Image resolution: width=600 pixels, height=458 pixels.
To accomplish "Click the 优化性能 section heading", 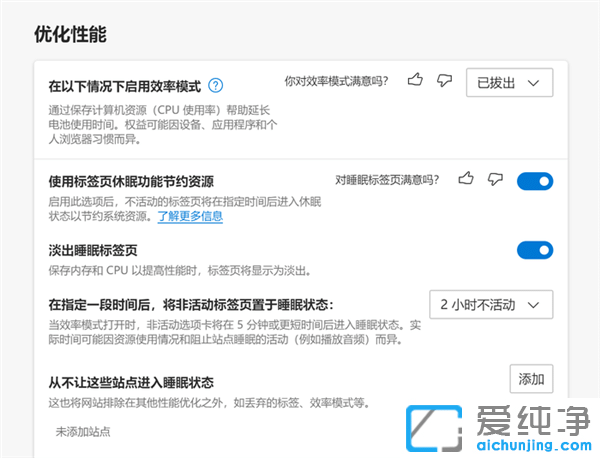I will click(70, 34).
